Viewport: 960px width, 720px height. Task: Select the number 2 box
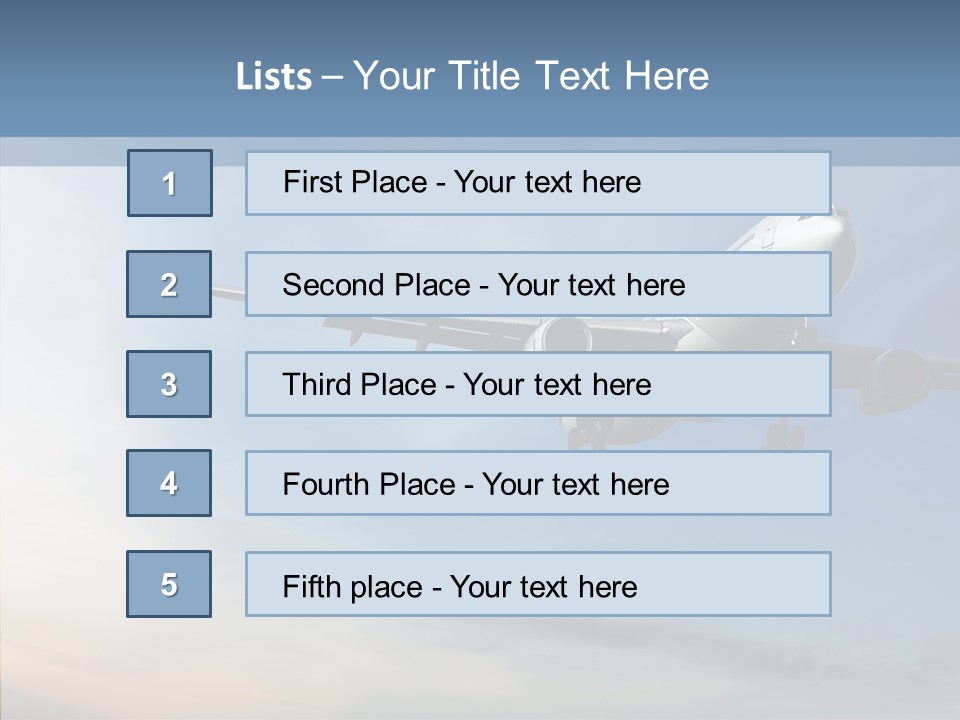click(169, 284)
